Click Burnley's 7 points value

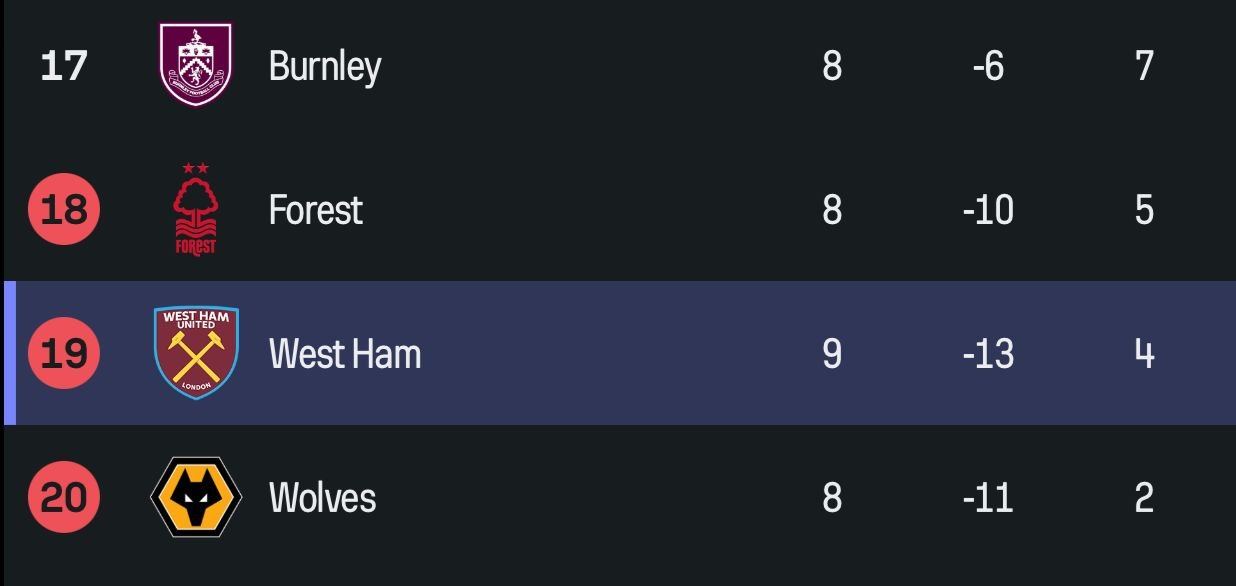[x=1144, y=66]
